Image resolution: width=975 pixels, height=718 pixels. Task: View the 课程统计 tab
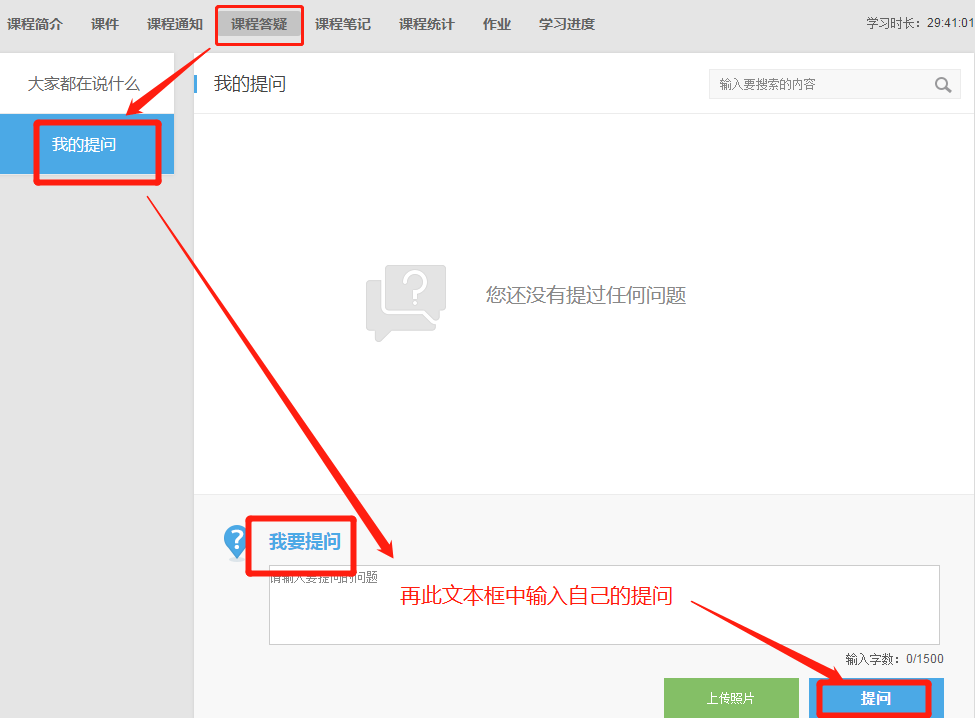point(427,24)
